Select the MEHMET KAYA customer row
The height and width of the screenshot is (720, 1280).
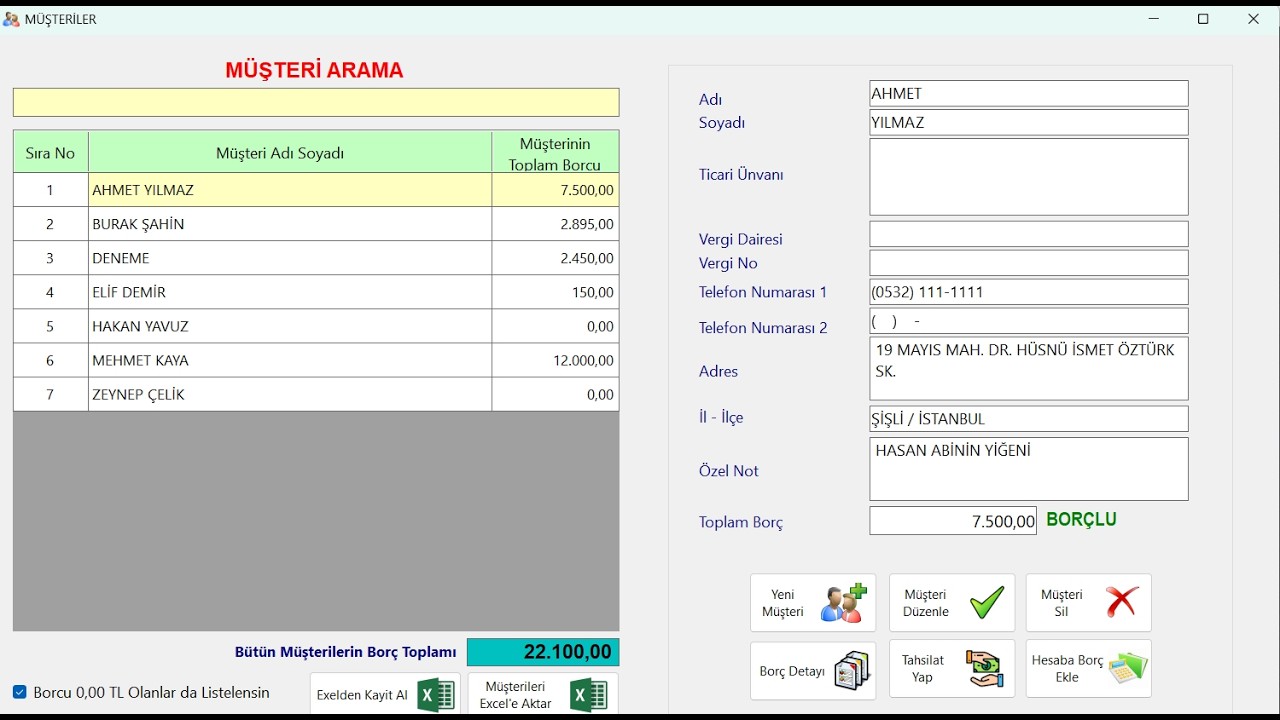coord(316,360)
